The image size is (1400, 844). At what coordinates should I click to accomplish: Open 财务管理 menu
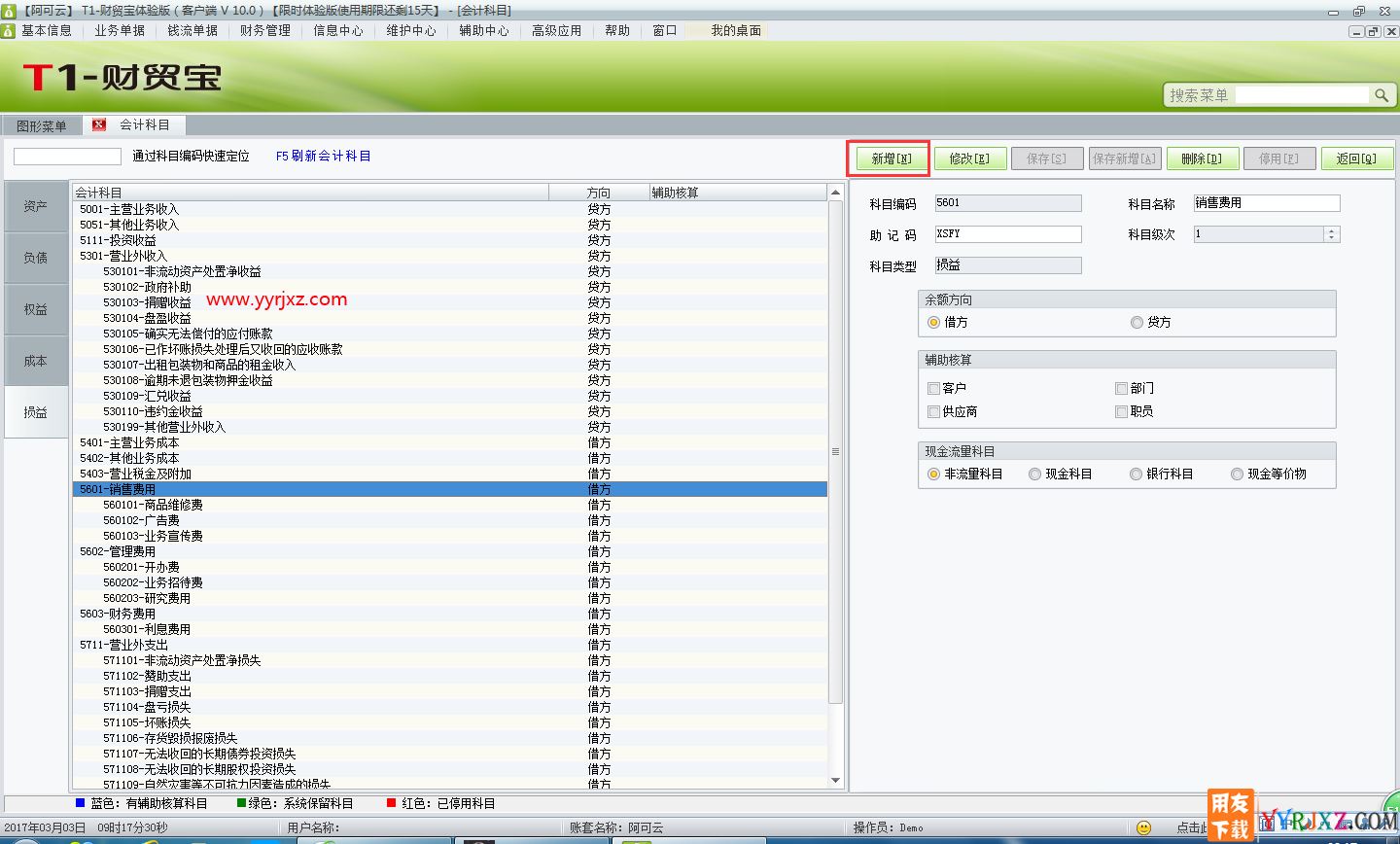click(265, 30)
